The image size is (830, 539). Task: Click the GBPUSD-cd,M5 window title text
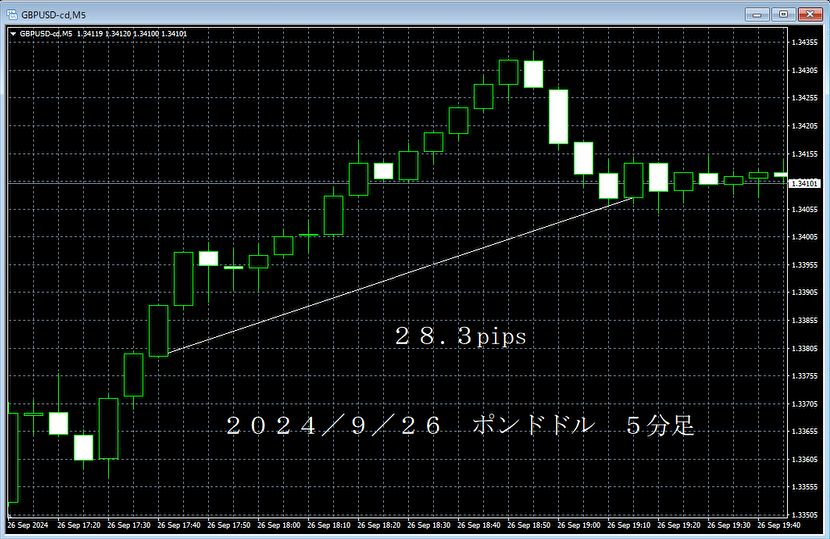[53, 15]
